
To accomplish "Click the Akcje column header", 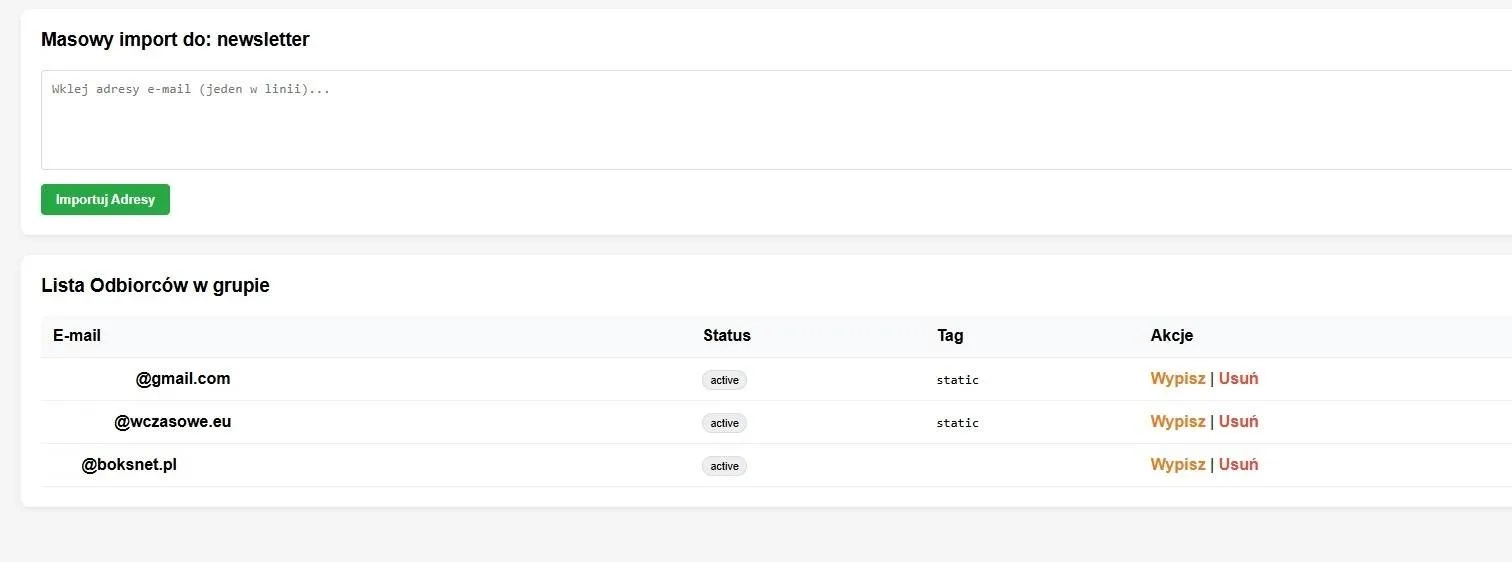I will 1171,336.
